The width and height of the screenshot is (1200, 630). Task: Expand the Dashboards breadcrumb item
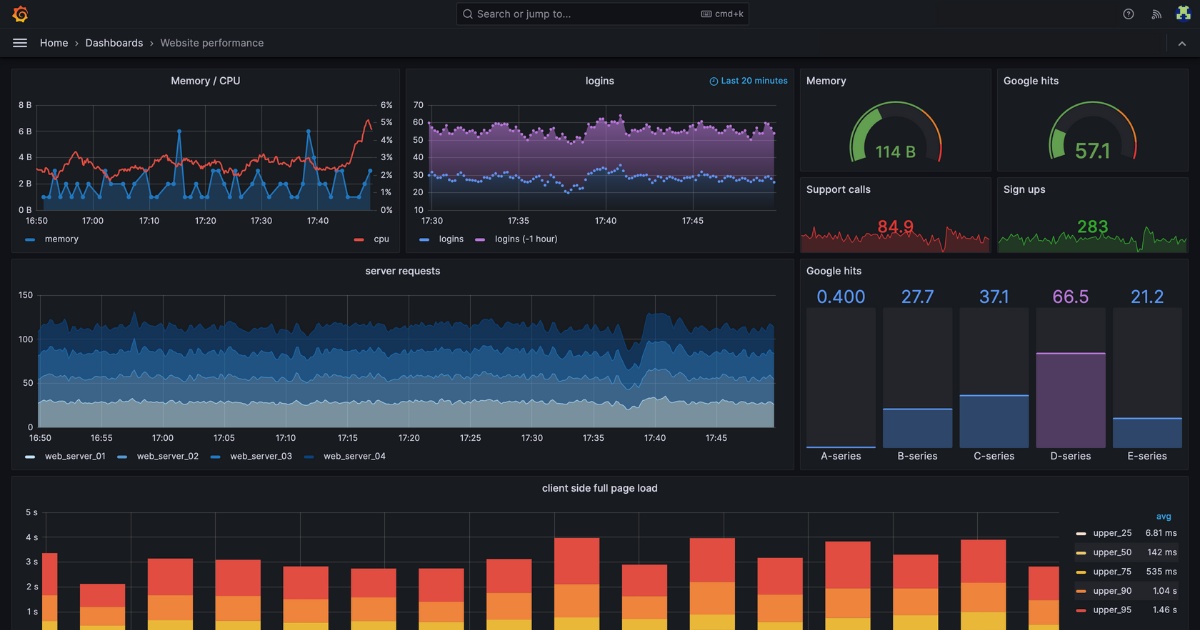(114, 42)
